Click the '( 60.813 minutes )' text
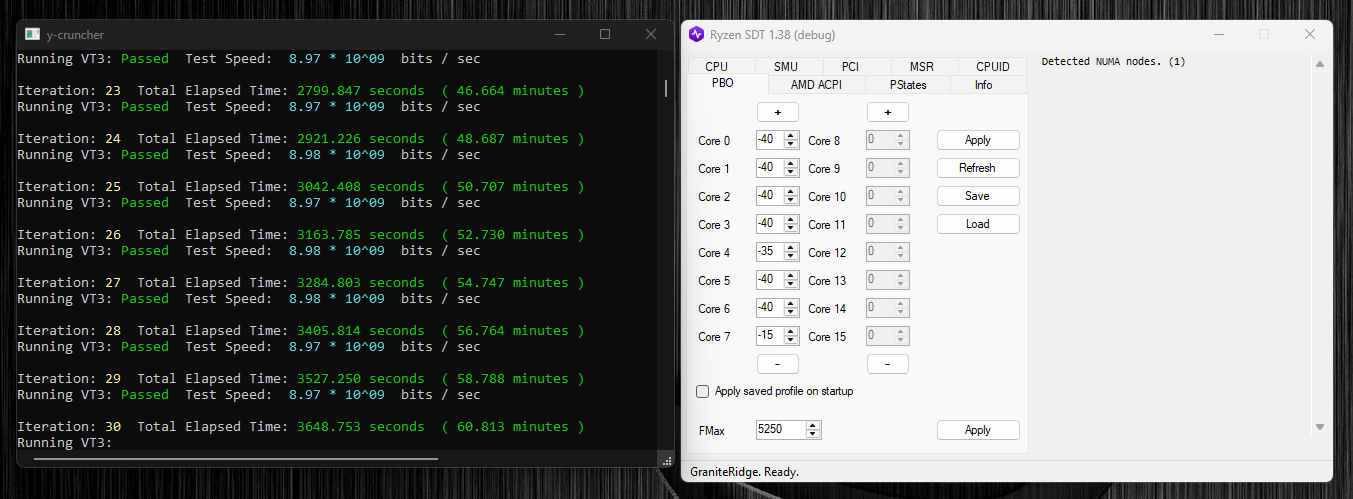 pos(513,427)
